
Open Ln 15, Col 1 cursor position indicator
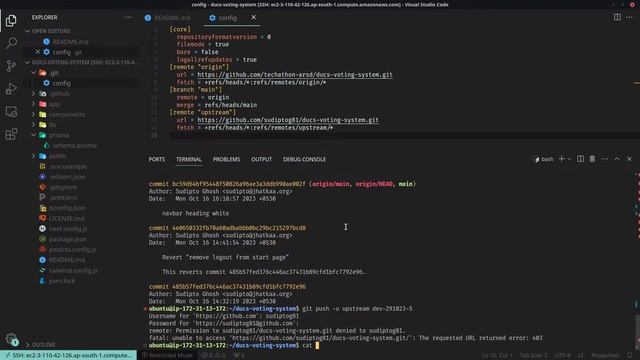[x=496, y=356]
